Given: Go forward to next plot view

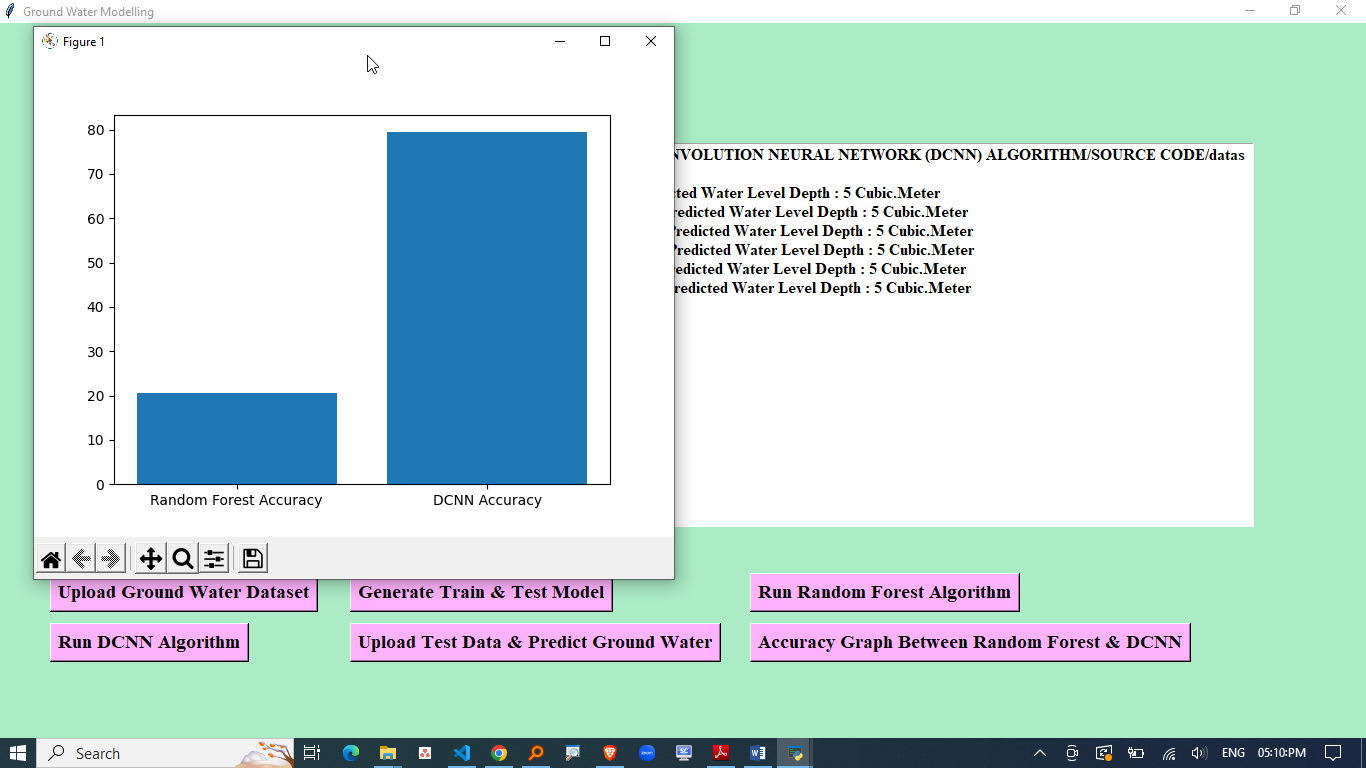Looking at the screenshot, I should click(x=111, y=559).
